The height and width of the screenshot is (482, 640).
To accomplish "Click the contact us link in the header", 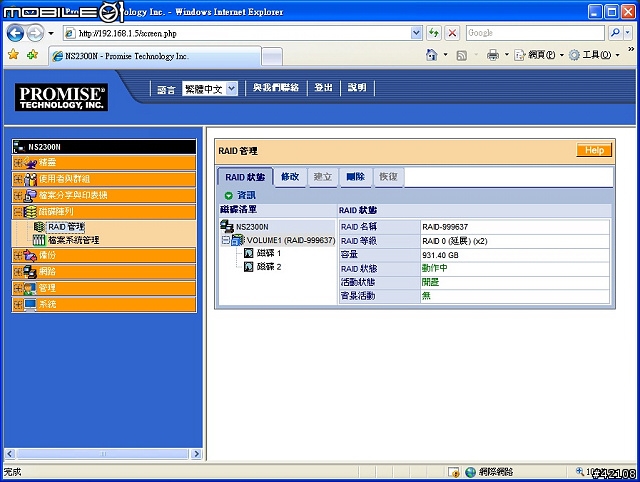I will point(276,87).
